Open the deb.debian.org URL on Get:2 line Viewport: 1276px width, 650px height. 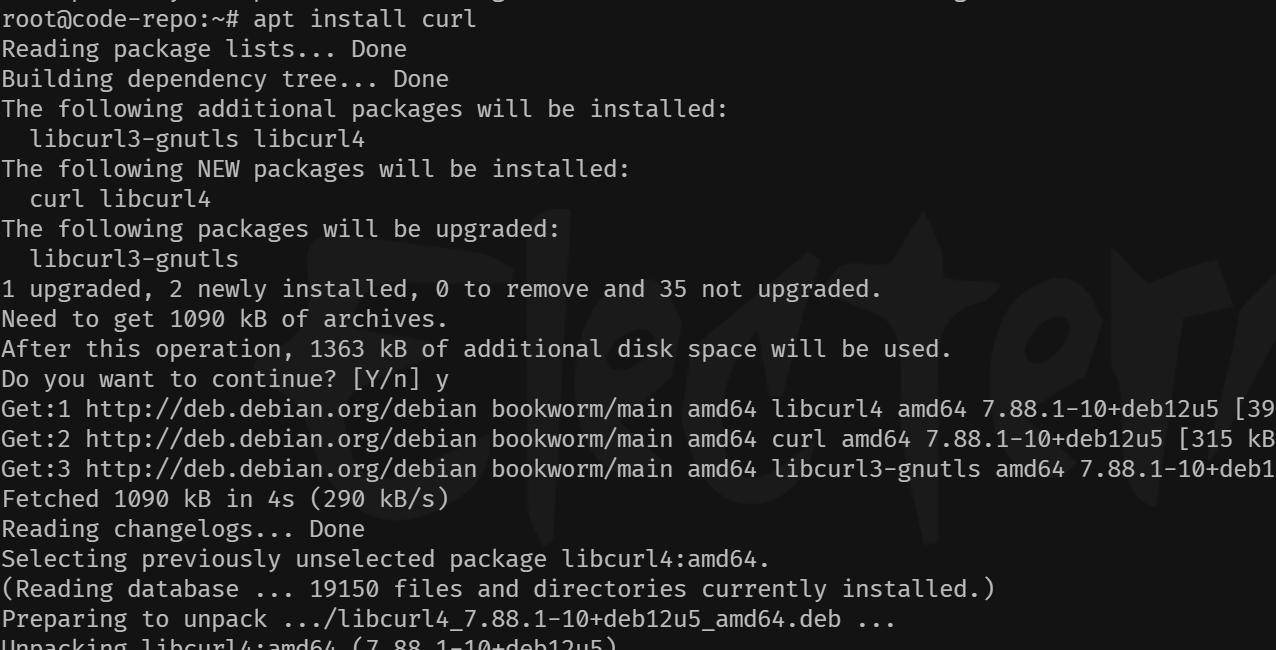[x=281, y=439]
